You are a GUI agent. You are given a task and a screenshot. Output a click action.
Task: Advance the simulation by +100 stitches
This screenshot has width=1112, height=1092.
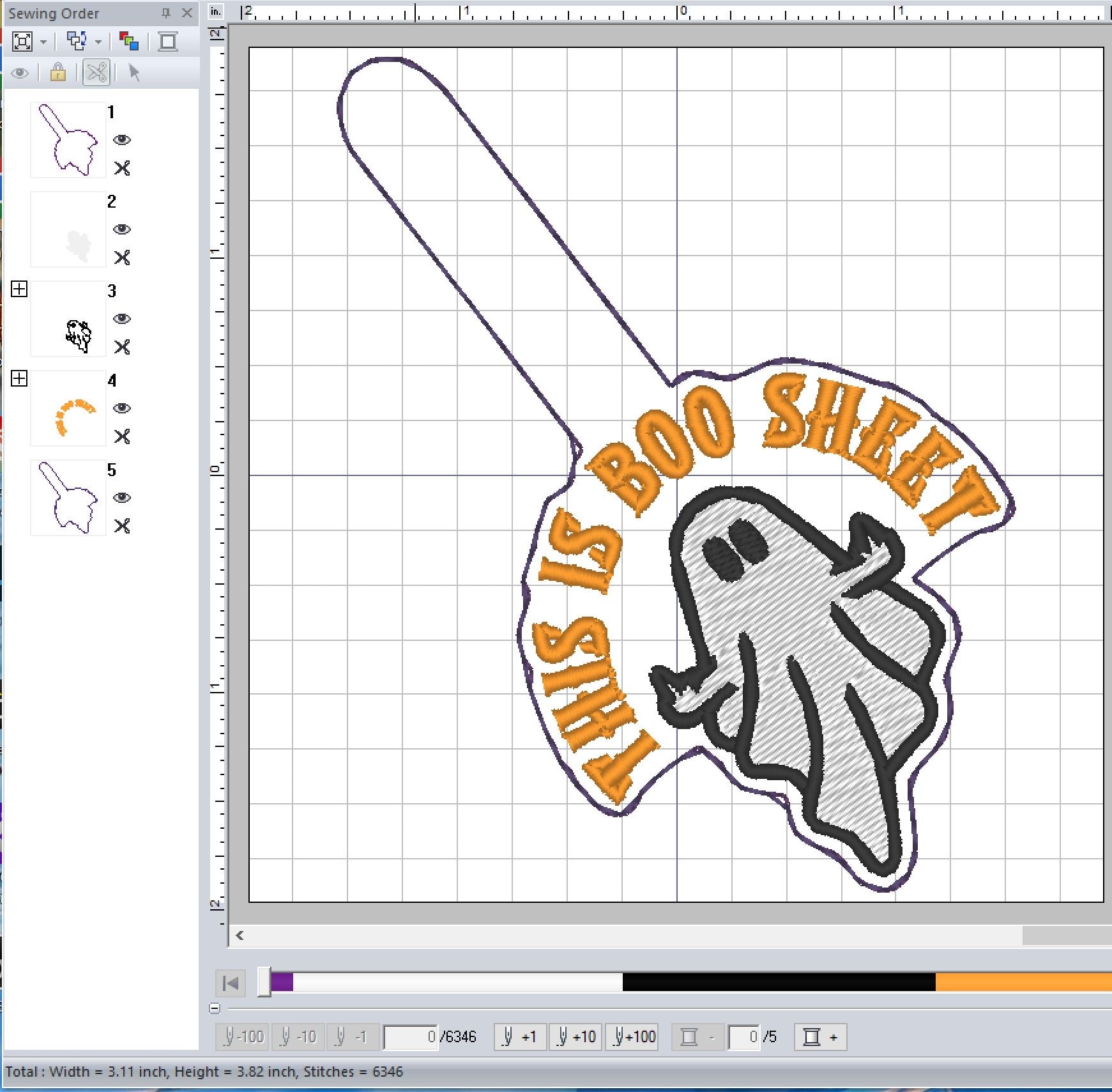[x=634, y=1037]
